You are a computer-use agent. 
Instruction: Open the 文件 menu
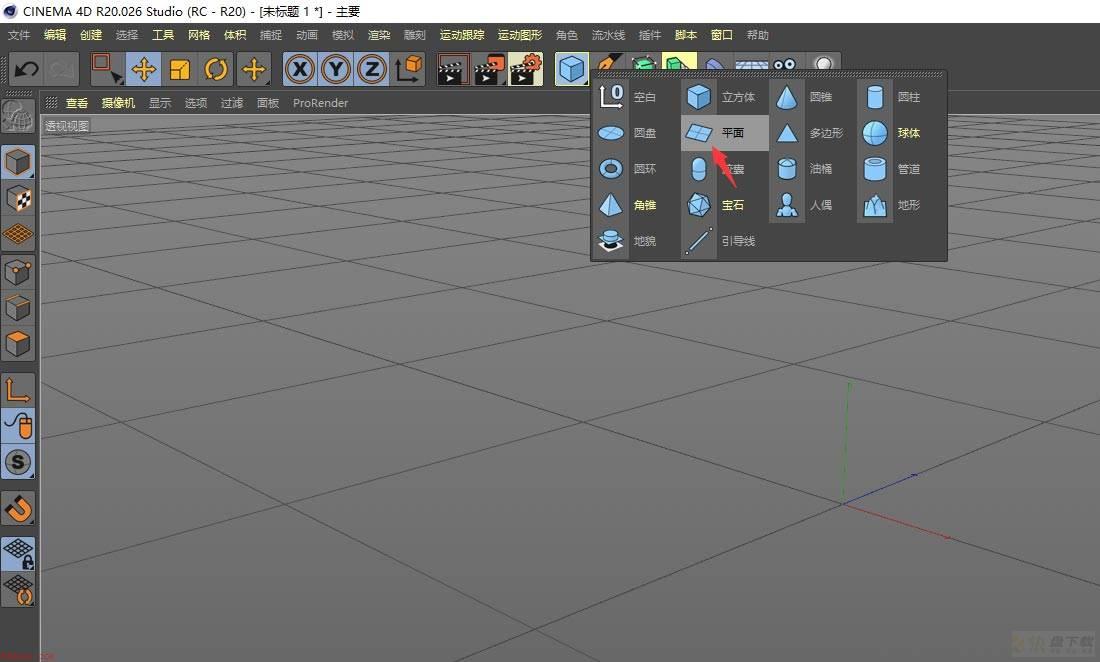tap(19, 35)
